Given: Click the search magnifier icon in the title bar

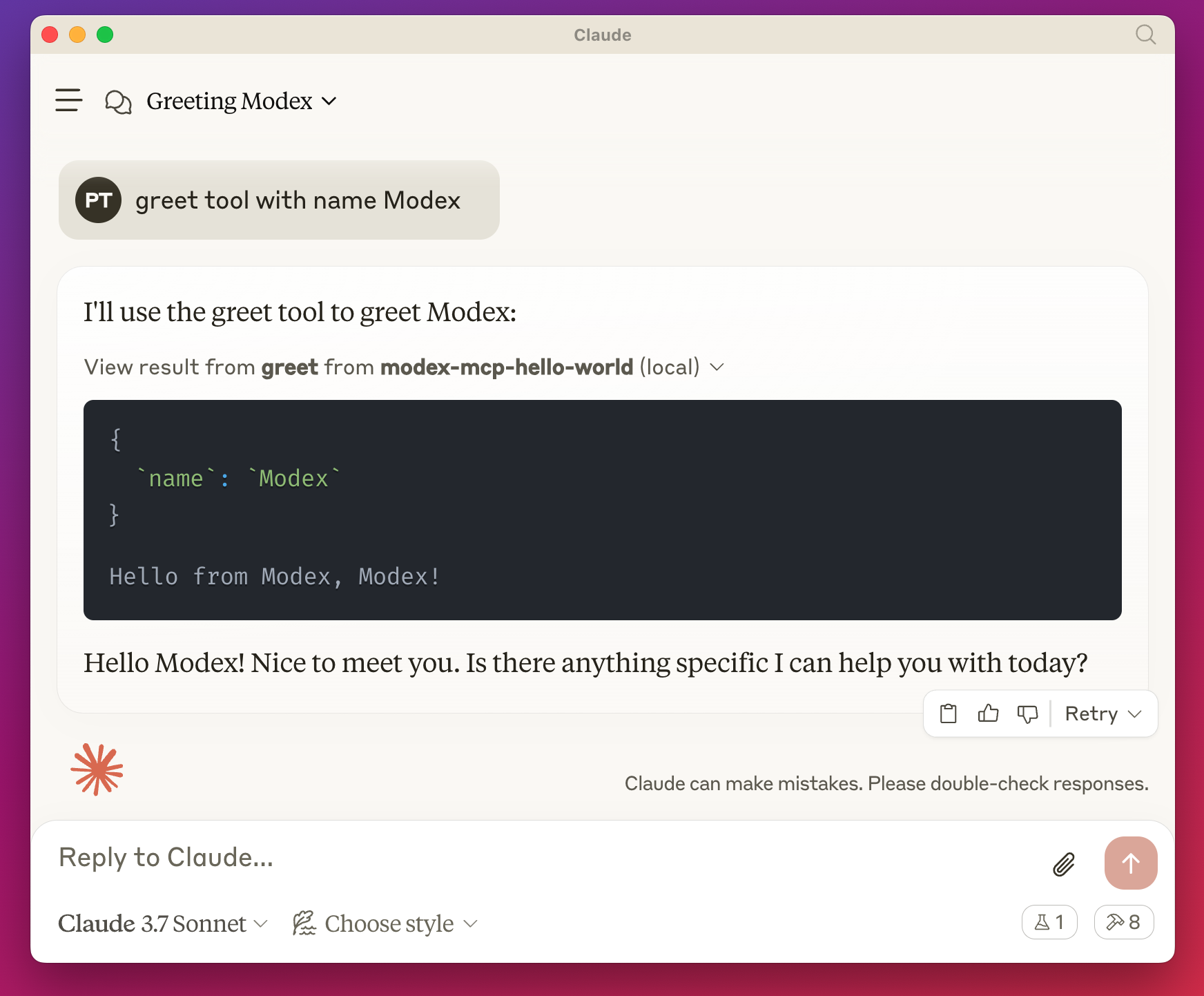Looking at the screenshot, I should click(x=1145, y=35).
